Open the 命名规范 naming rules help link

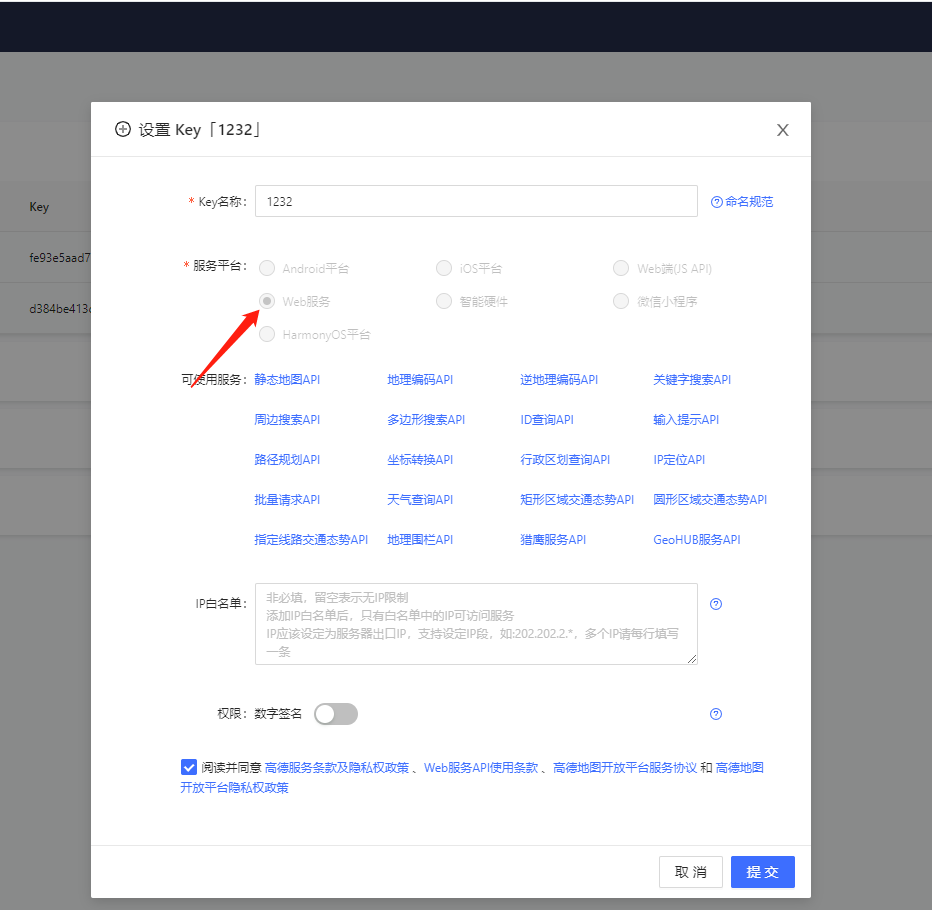tap(742, 201)
